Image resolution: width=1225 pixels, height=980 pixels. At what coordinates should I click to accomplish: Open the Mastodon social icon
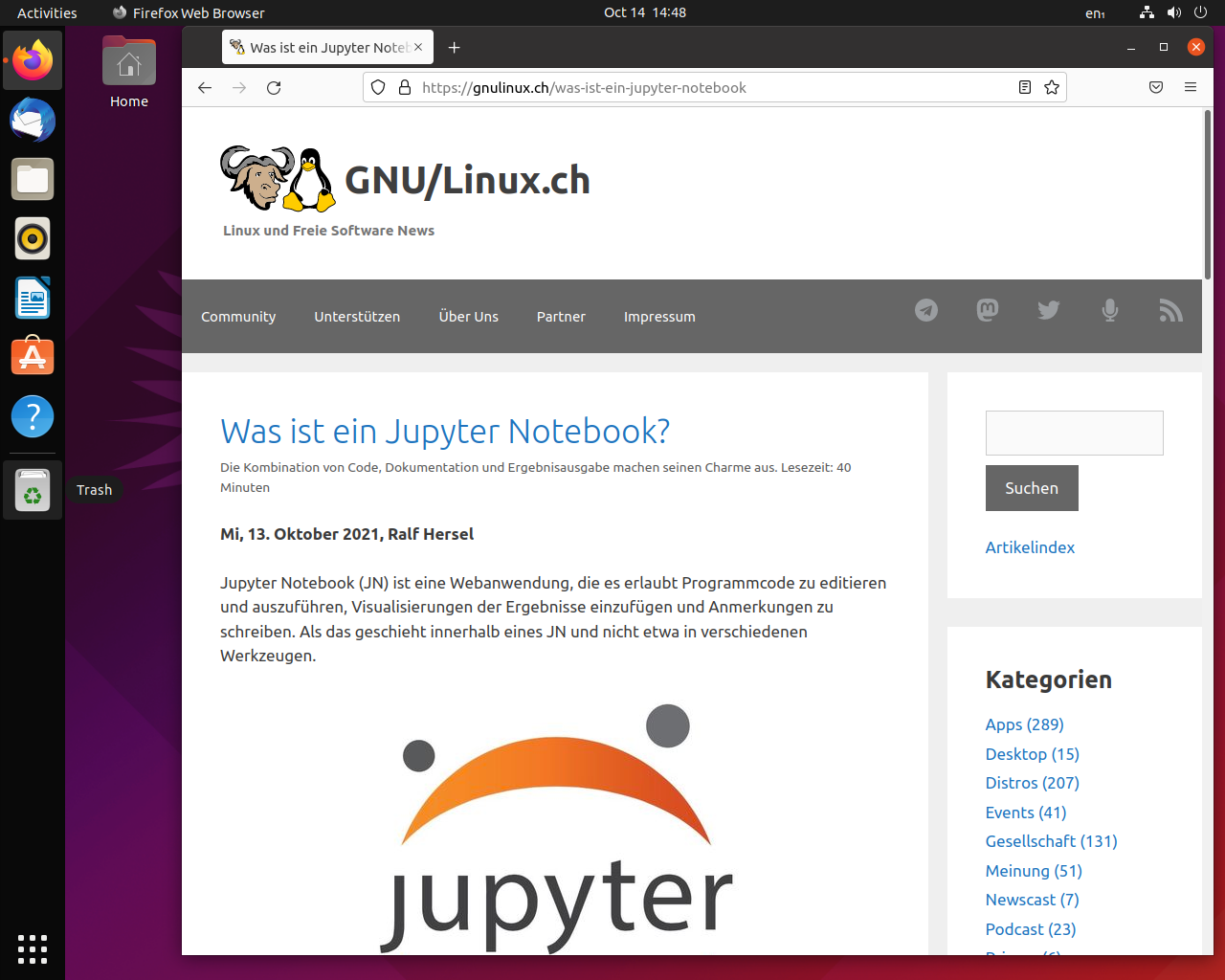click(x=988, y=310)
